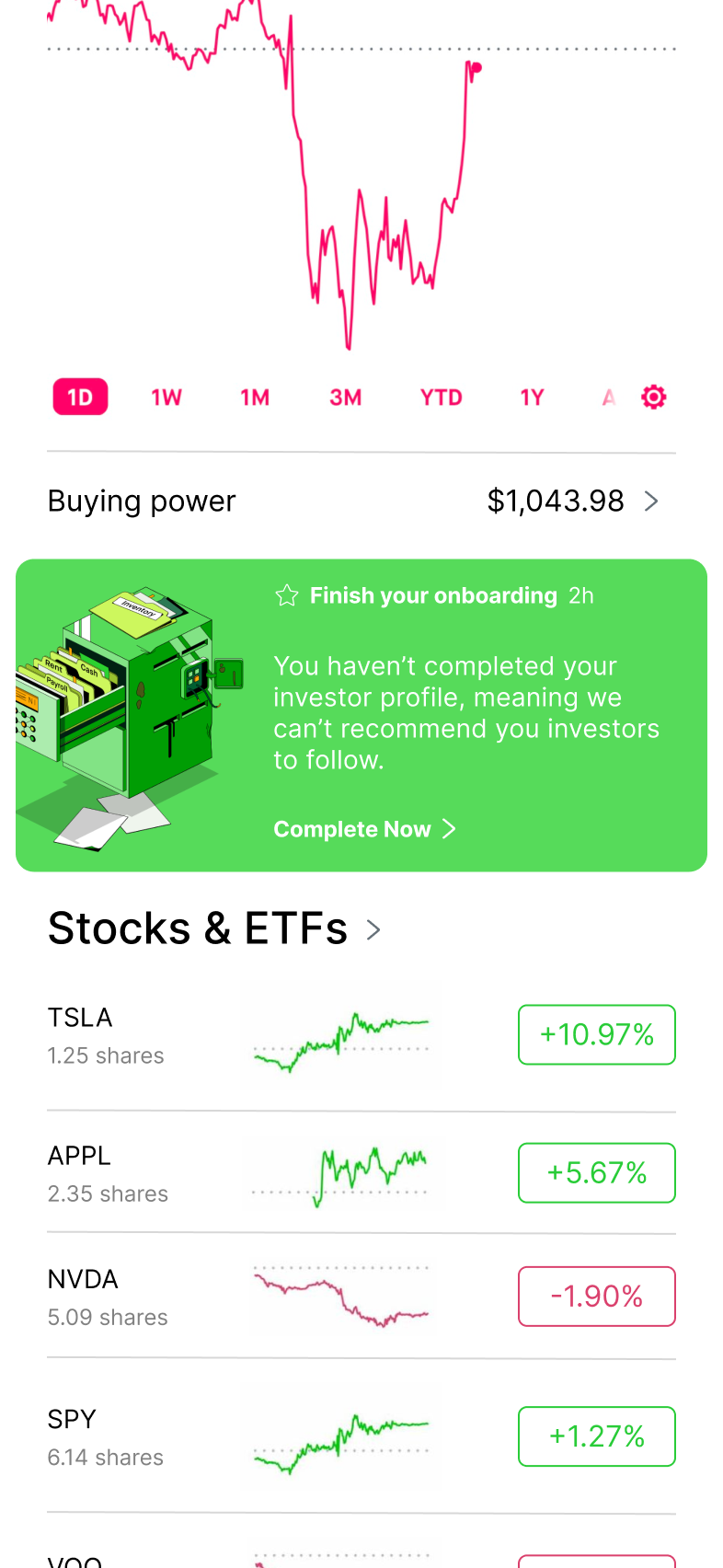723x1568 pixels.
Task: Select the YTD chart range
Action: [442, 398]
